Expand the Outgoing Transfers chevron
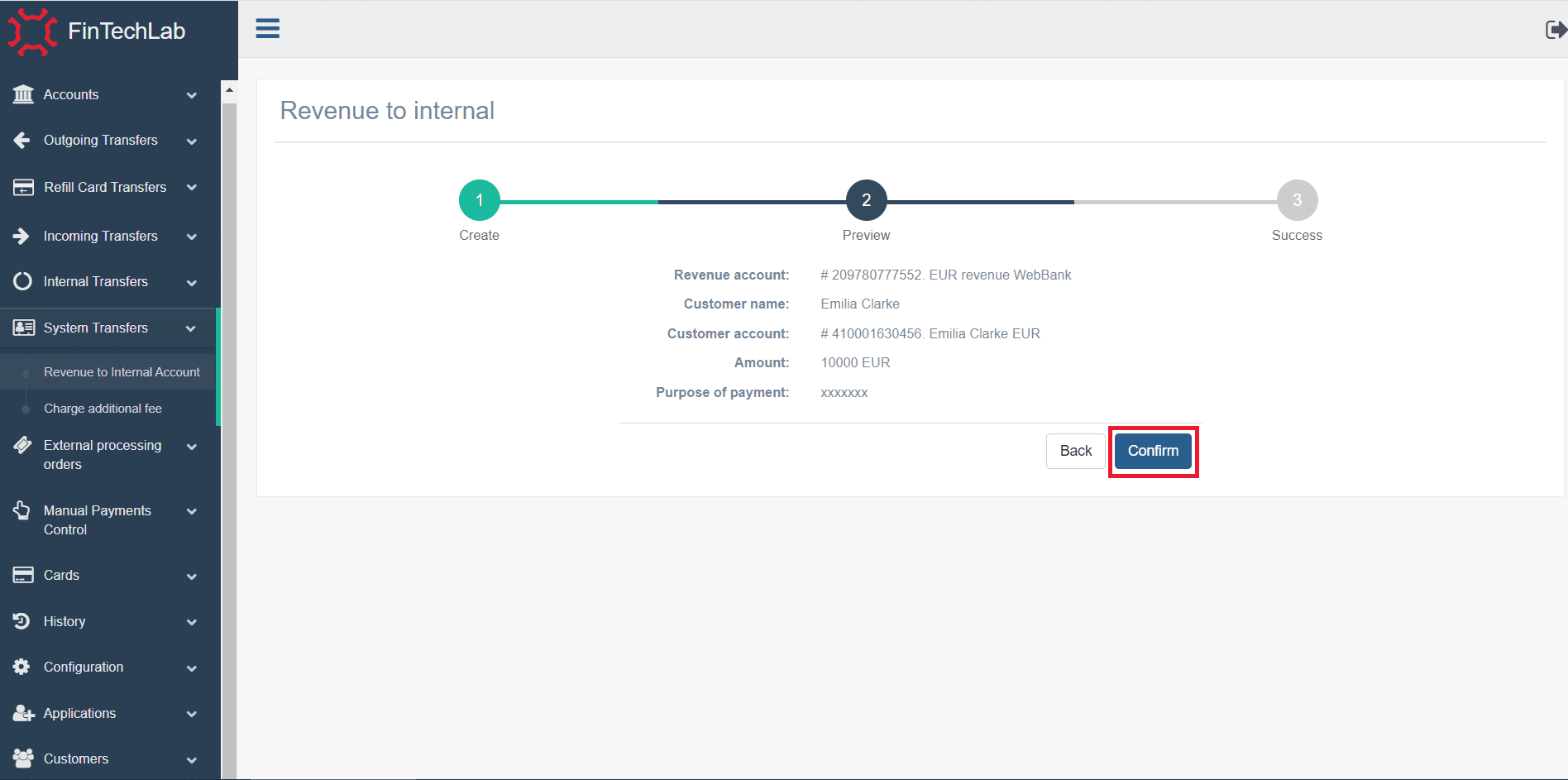This screenshot has height=780, width=1568. click(192, 141)
